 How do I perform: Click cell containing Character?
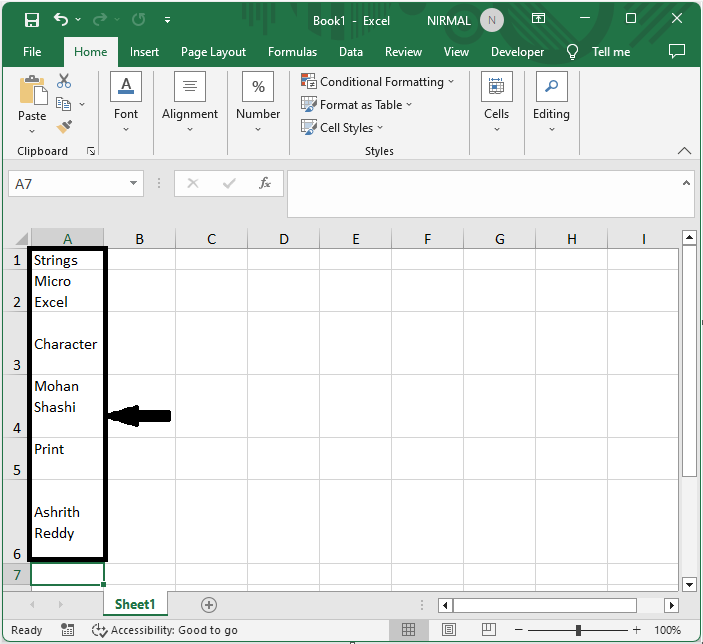67,344
